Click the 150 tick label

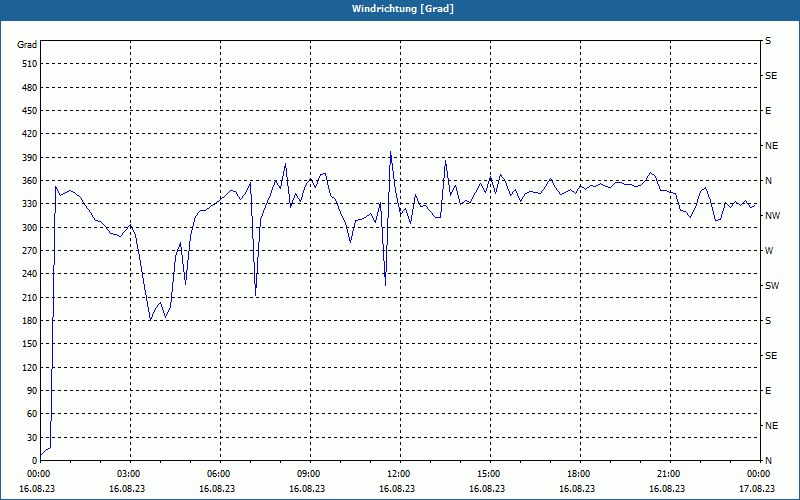[30, 344]
